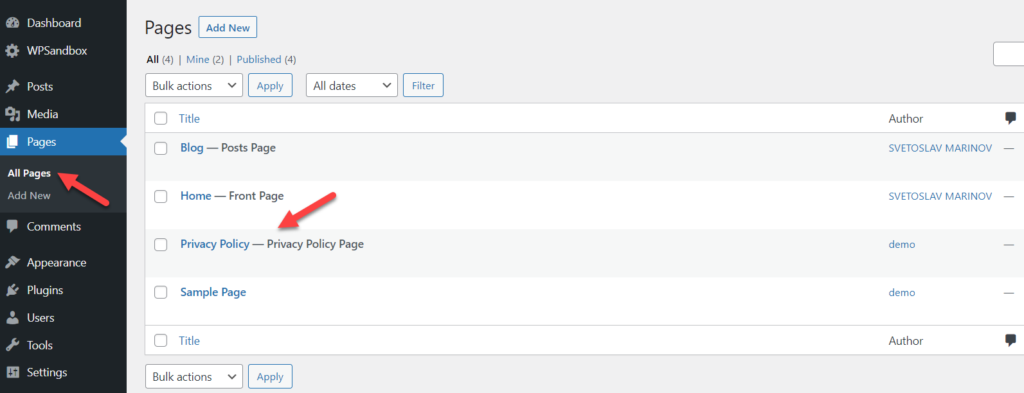Select the Posts pushpin icon

point(12,87)
